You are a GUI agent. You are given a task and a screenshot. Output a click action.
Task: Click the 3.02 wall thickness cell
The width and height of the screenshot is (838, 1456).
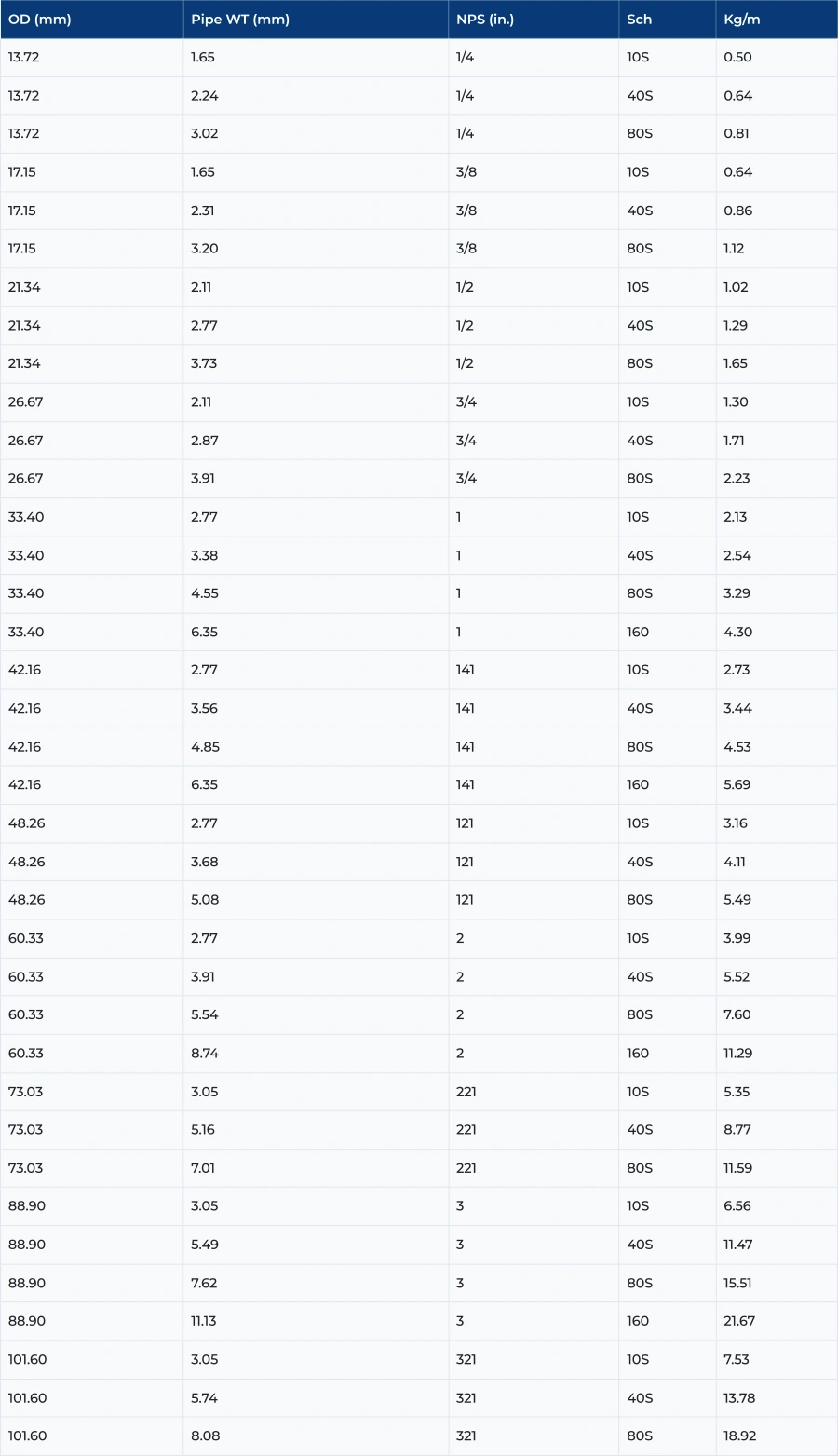[205, 134]
